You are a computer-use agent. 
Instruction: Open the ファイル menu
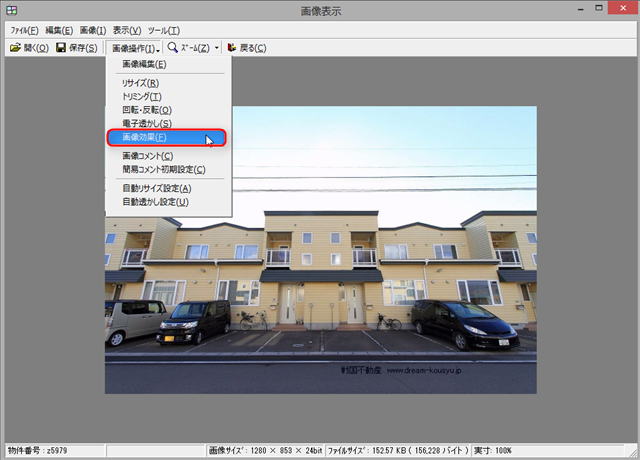(x=24, y=31)
